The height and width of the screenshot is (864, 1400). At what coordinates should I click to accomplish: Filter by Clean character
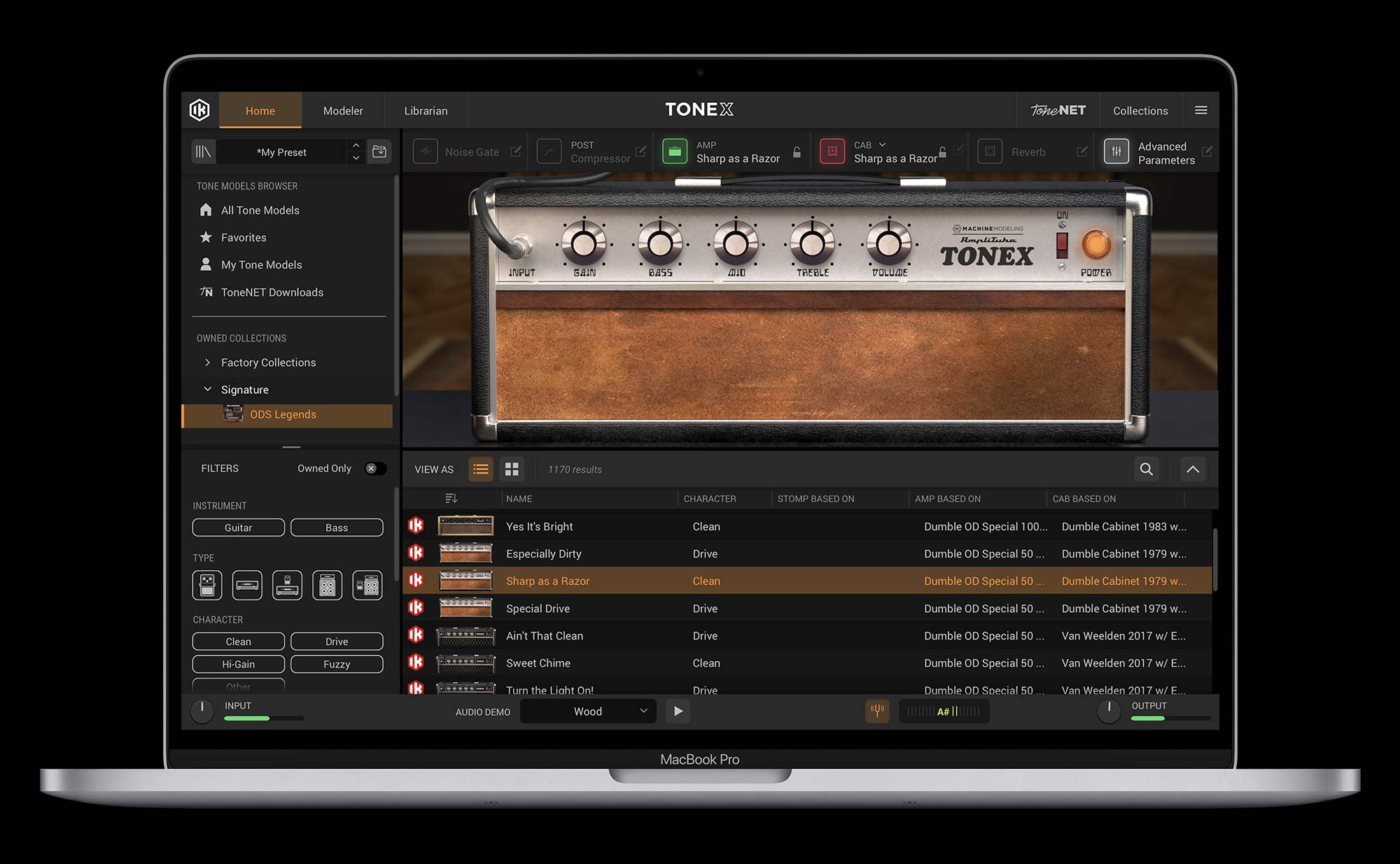pos(239,642)
